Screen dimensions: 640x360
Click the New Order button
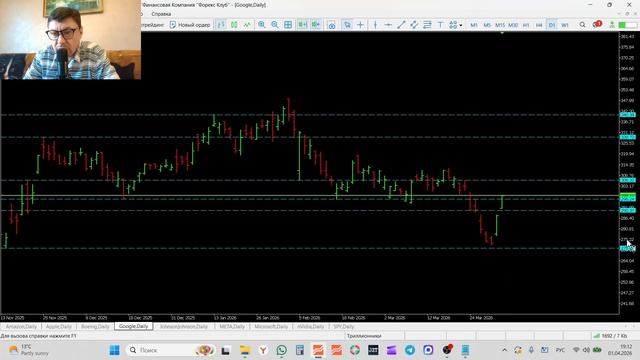click(x=190, y=25)
